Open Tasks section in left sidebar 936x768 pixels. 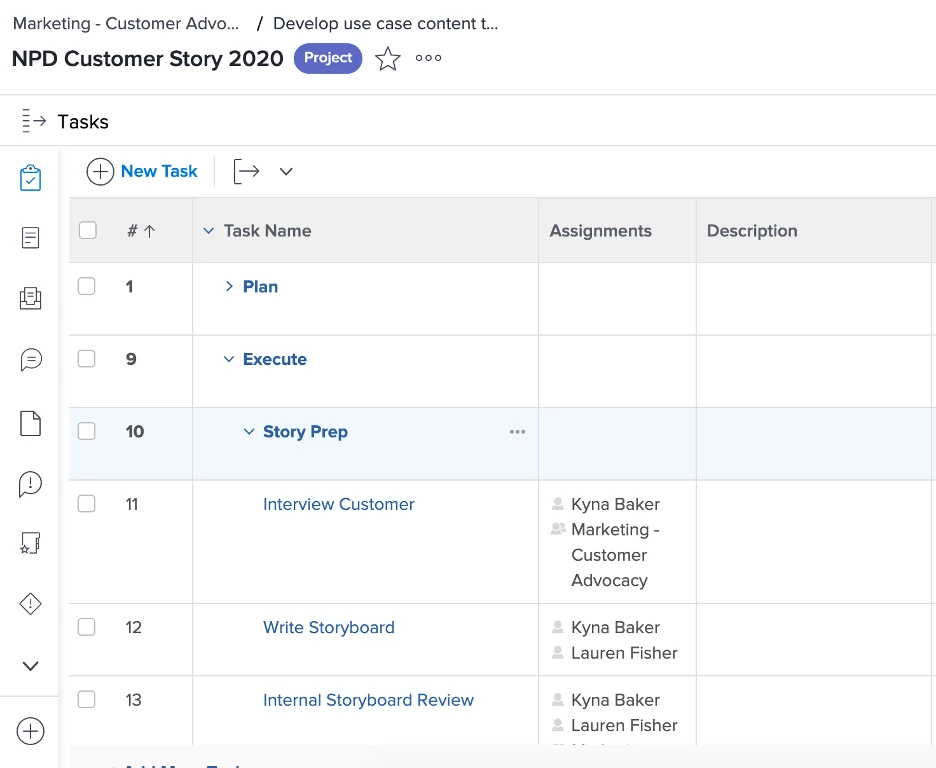click(31, 179)
